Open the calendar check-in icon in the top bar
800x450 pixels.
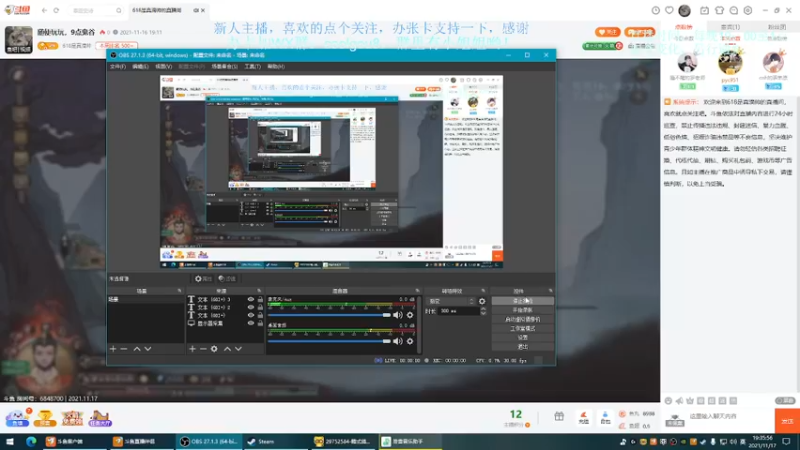click(704, 10)
